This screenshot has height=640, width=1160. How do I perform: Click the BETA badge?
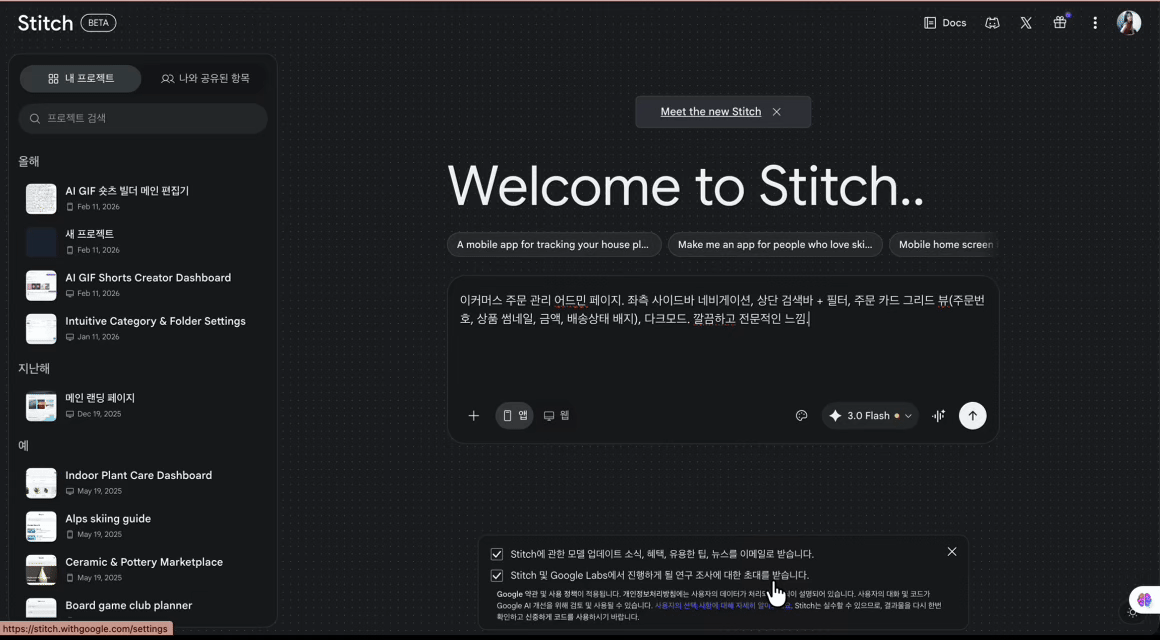tap(98, 23)
